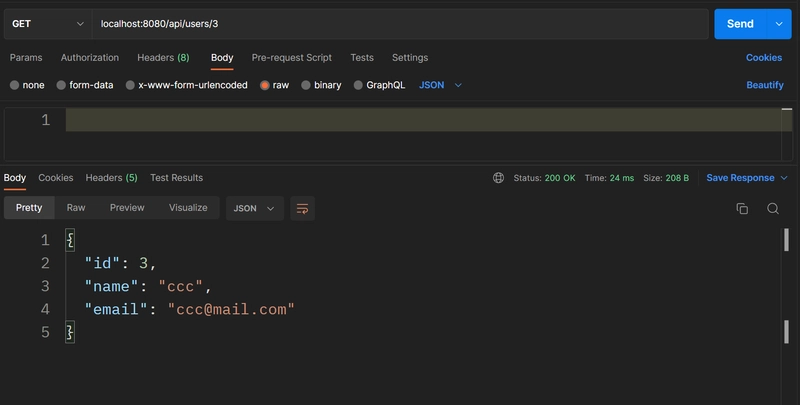The image size is (800, 405).
Task: Click the network globe icon
Action: click(x=498, y=178)
